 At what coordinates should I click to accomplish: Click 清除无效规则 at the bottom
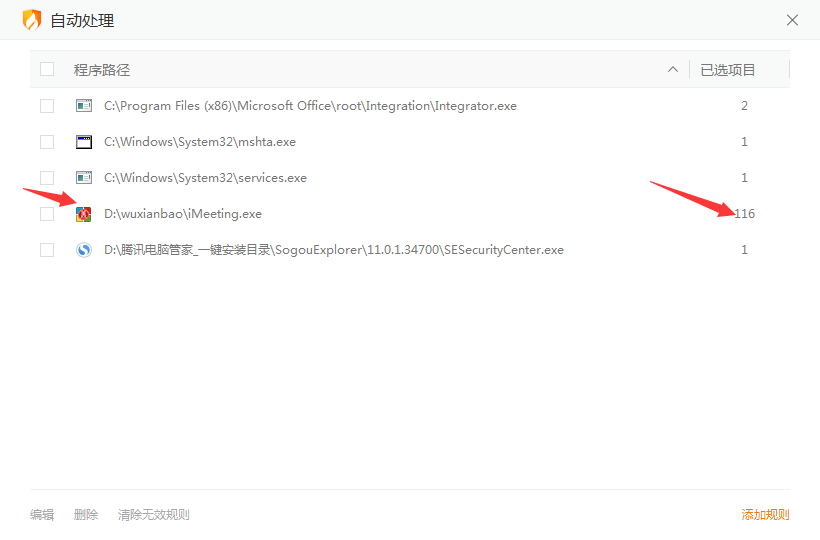point(153,515)
